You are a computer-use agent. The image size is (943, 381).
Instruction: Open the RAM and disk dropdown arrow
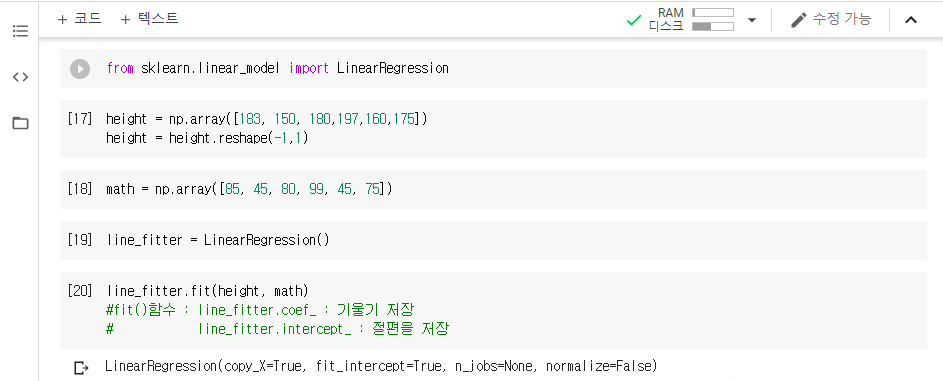coord(752,20)
